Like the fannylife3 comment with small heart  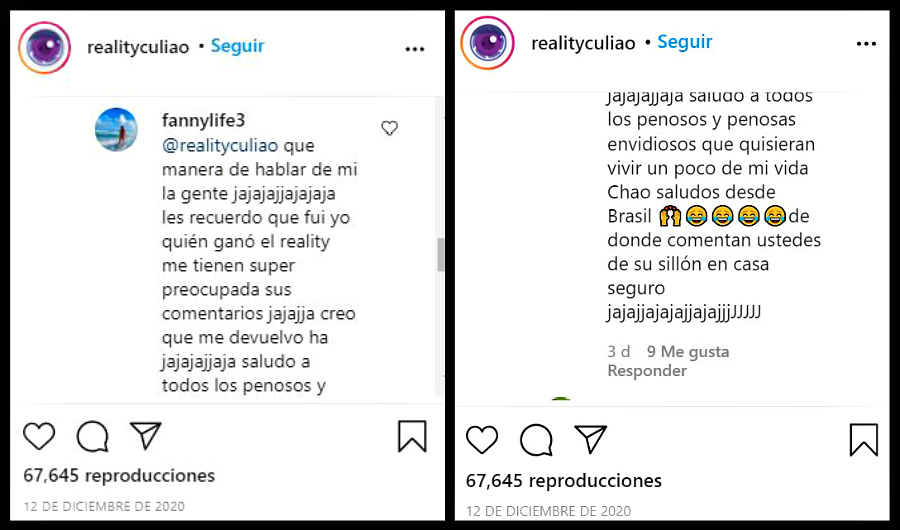click(x=390, y=128)
